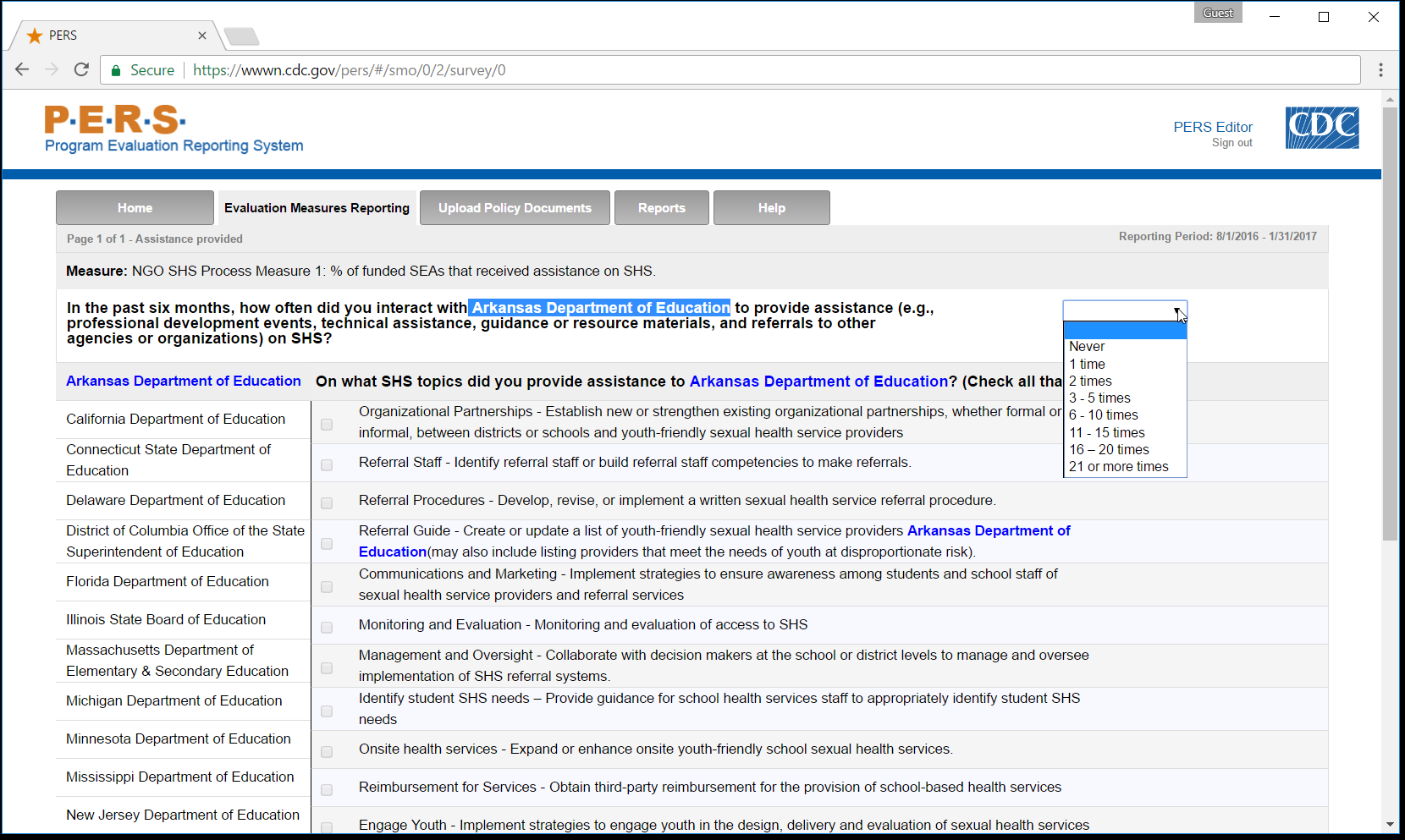Choose '6 - 10 times' from the list

click(1125, 415)
